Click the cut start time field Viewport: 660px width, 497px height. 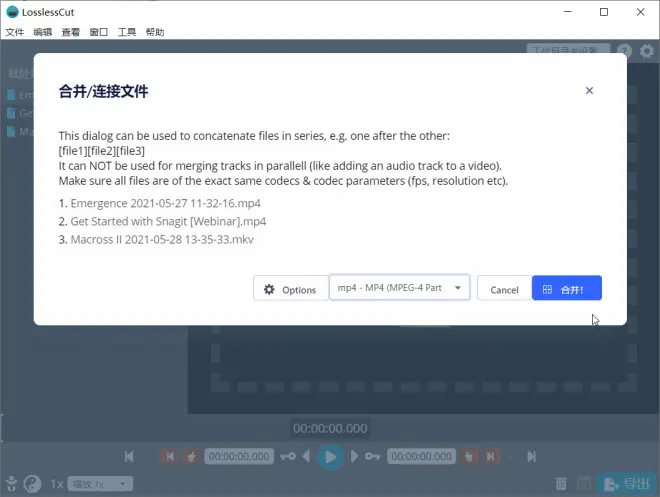(239, 457)
